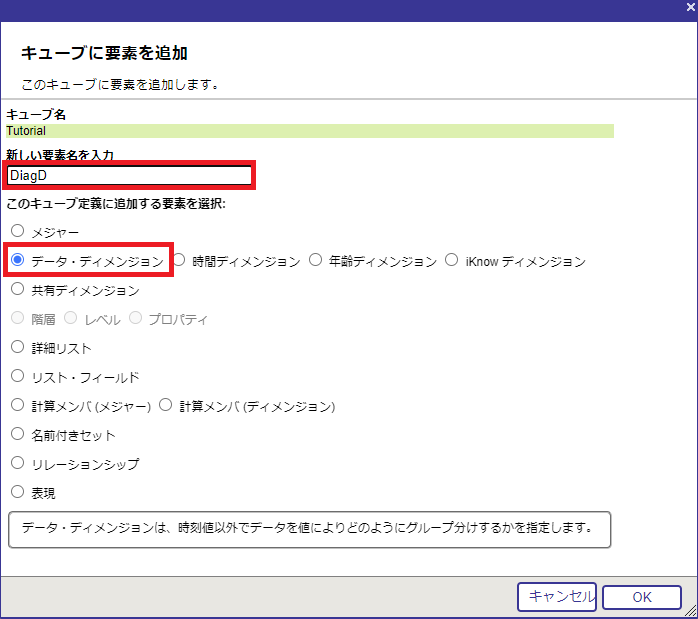This screenshot has width=698, height=619.
Task: Select the 表現 radio button
Action: (x=18, y=492)
